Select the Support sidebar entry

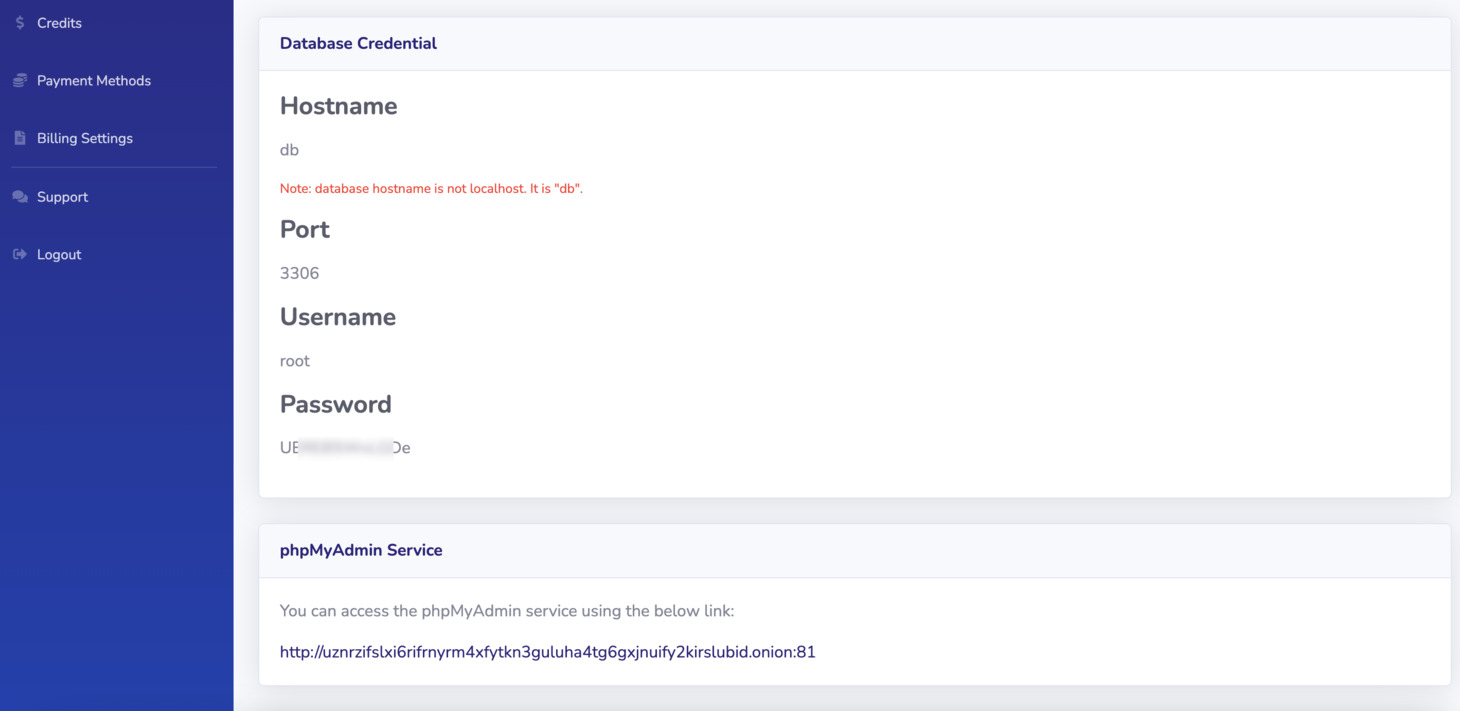coord(62,197)
